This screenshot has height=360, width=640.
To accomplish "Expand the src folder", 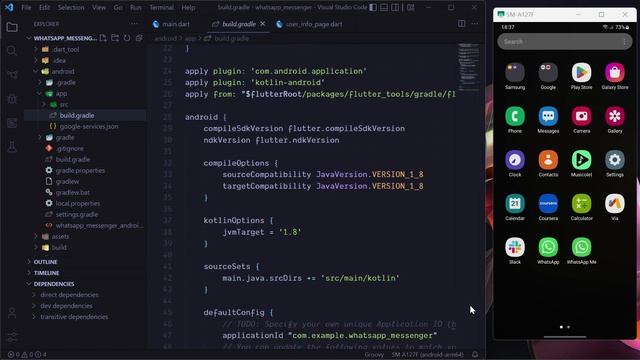I will [85, 104].
